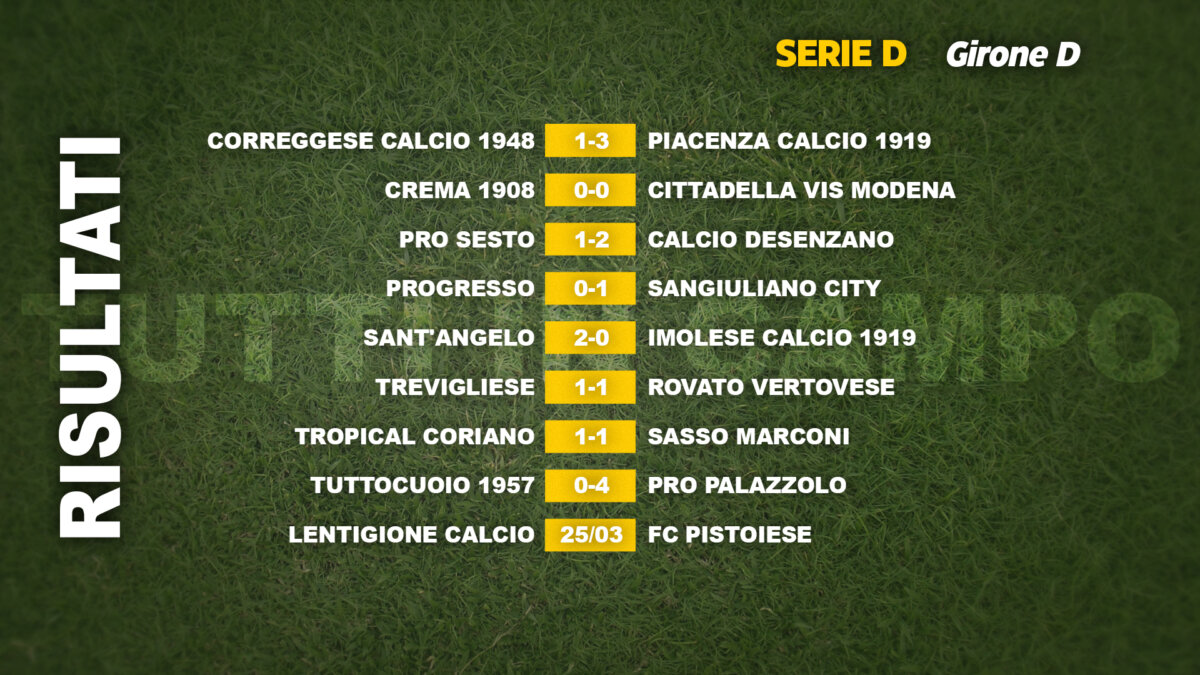The image size is (1200, 675).
Task: Select the 0-0 score box
Action: coord(590,190)
